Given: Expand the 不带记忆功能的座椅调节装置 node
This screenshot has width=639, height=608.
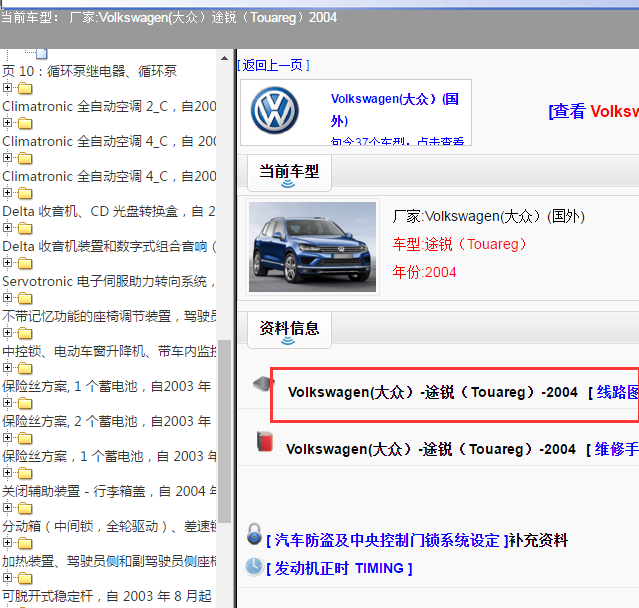Looking at the screenshot, I should [x=7, y=298].
